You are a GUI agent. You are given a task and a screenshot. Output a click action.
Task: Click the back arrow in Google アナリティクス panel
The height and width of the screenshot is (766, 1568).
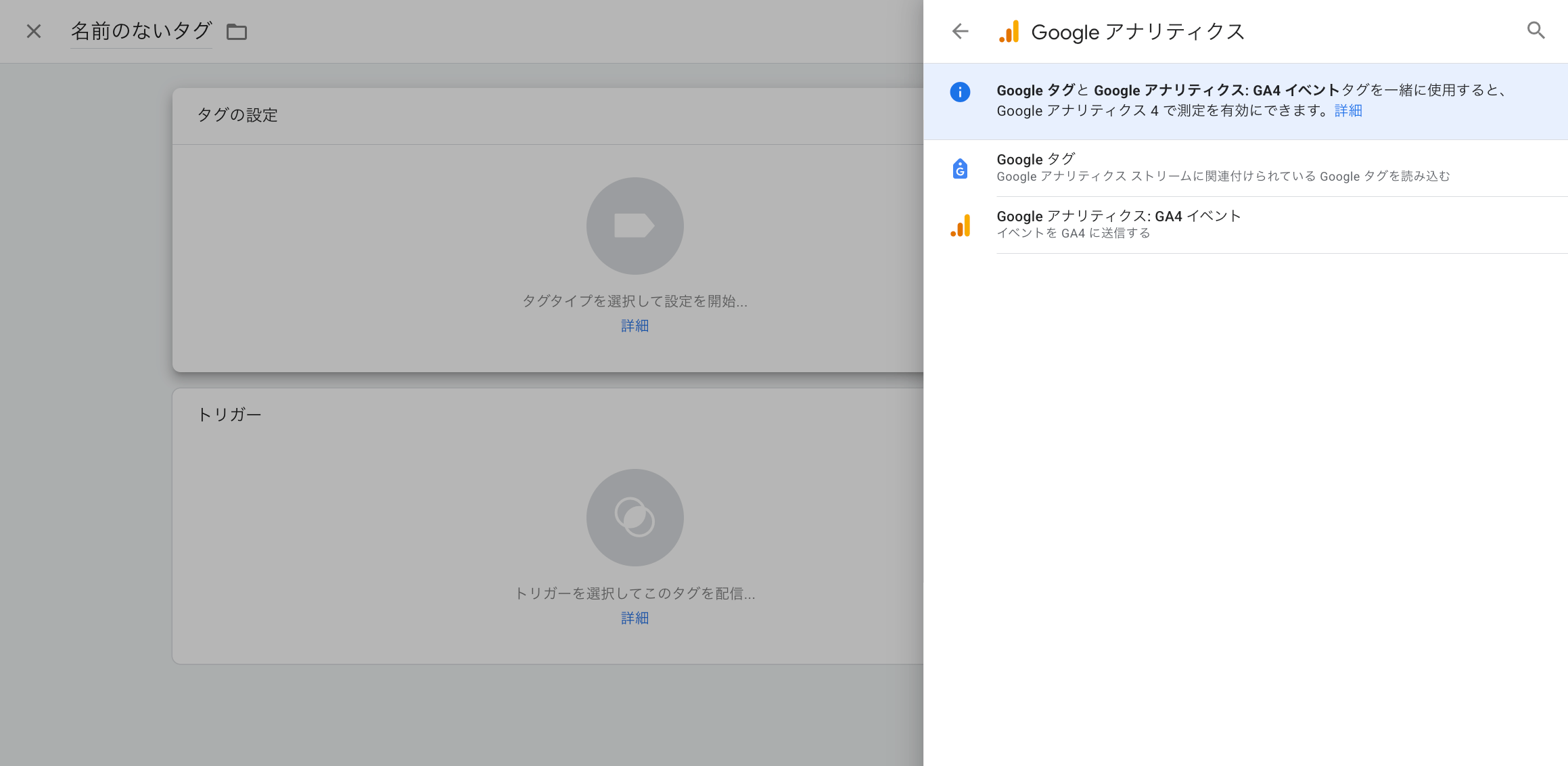[960, 31]
